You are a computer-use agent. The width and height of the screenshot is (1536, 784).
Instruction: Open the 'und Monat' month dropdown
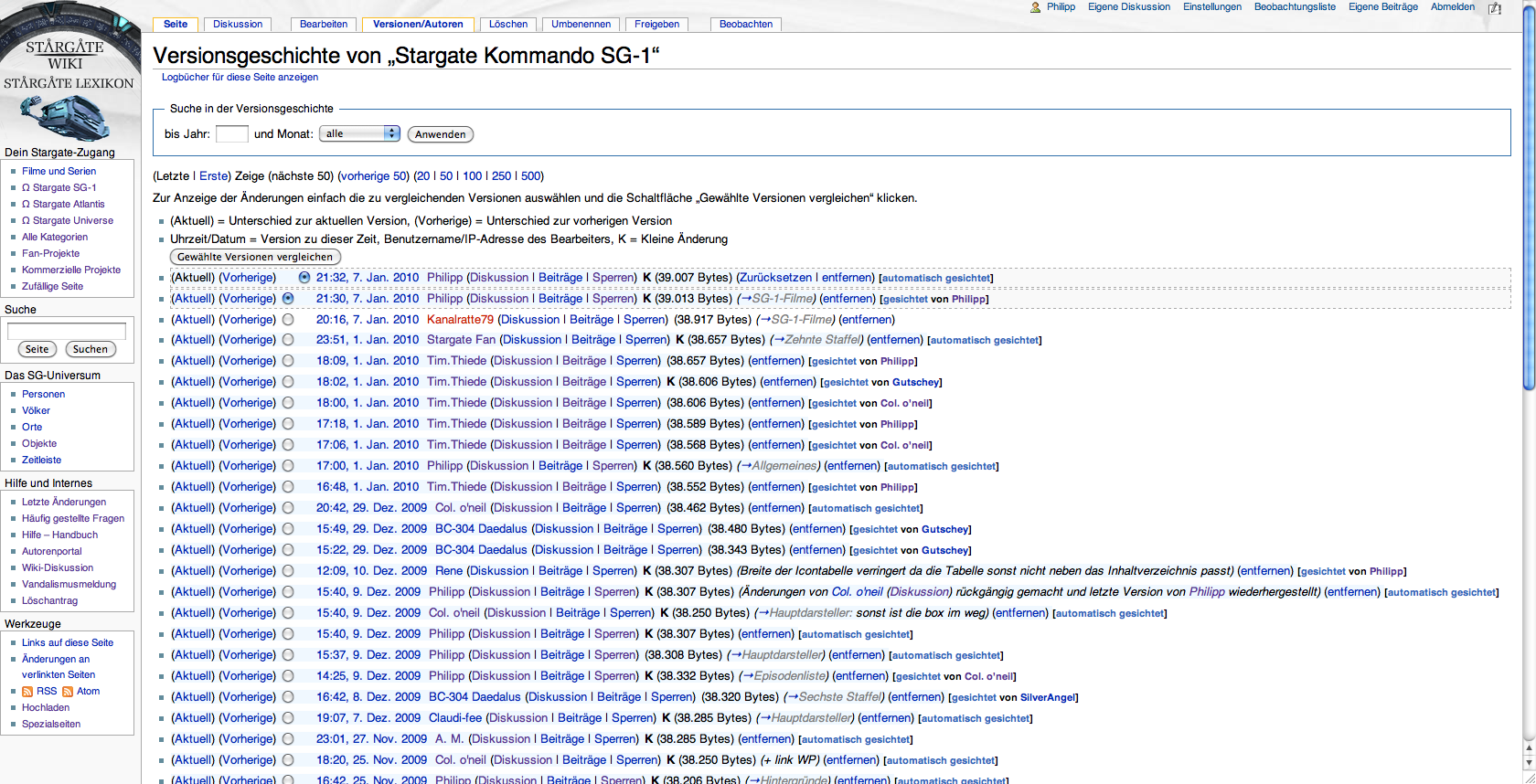point(359,133)
